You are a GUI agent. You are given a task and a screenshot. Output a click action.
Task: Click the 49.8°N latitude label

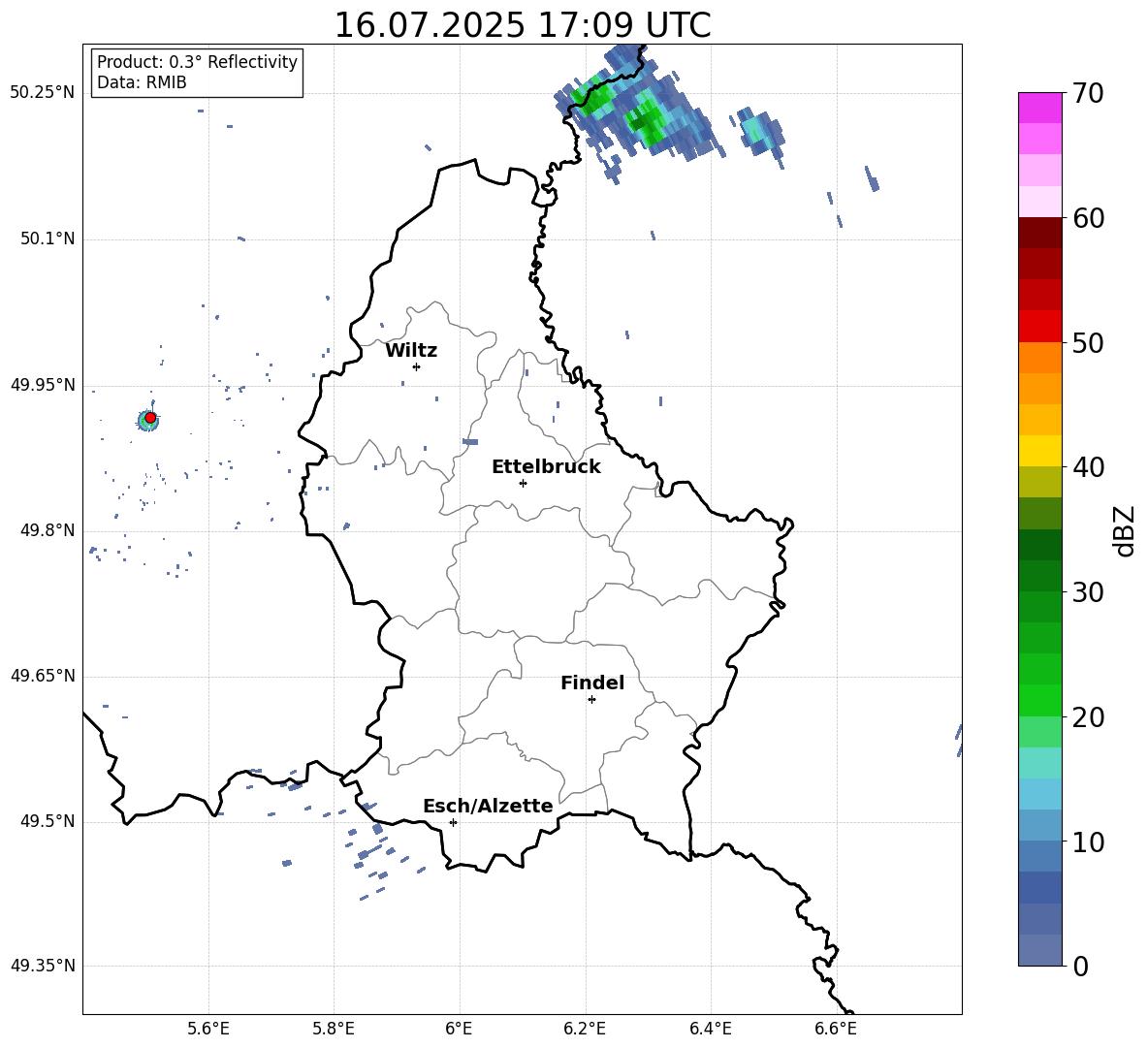[47, 530]
